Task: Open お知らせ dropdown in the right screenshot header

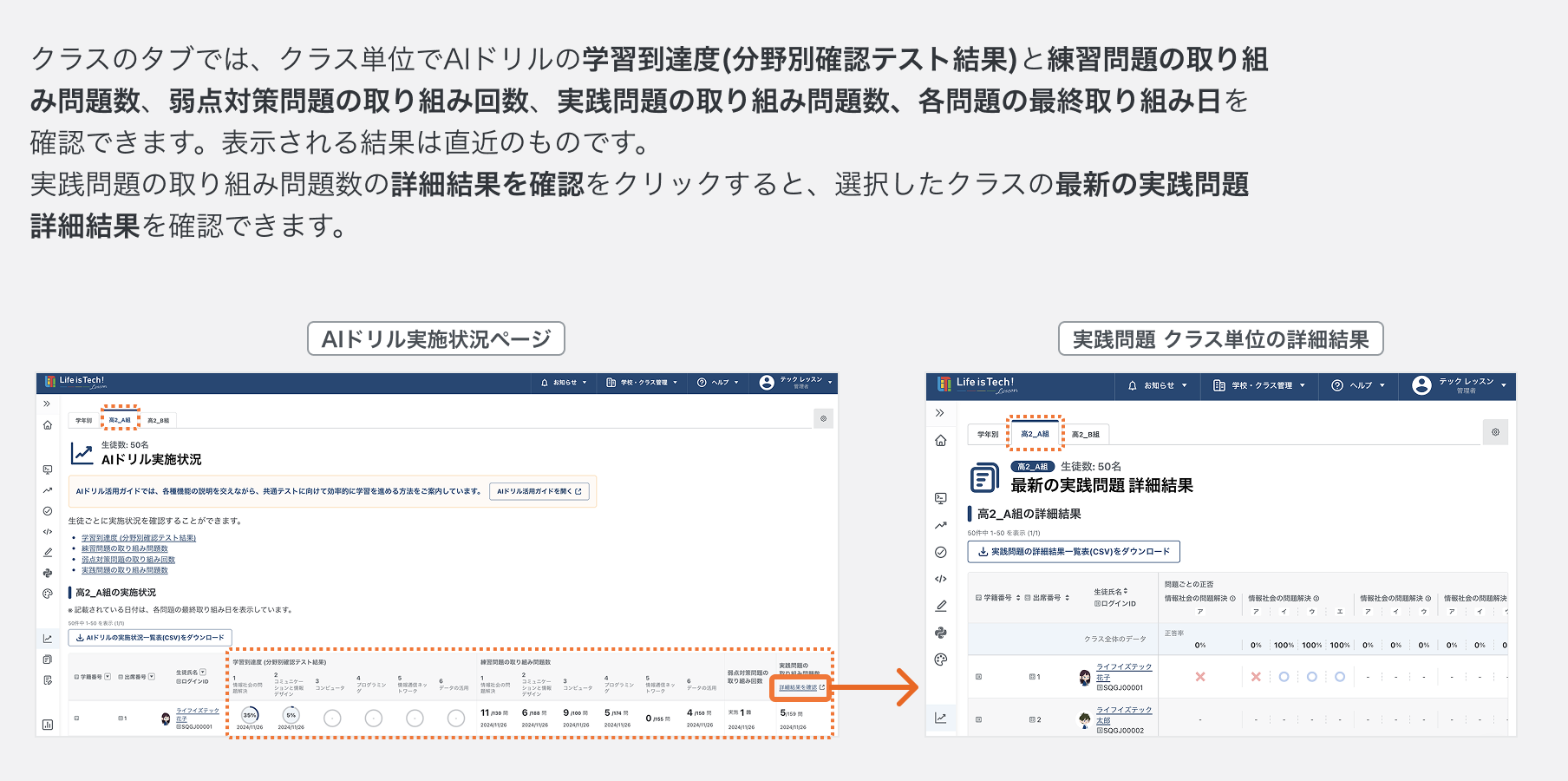Action: (1158, 385)
